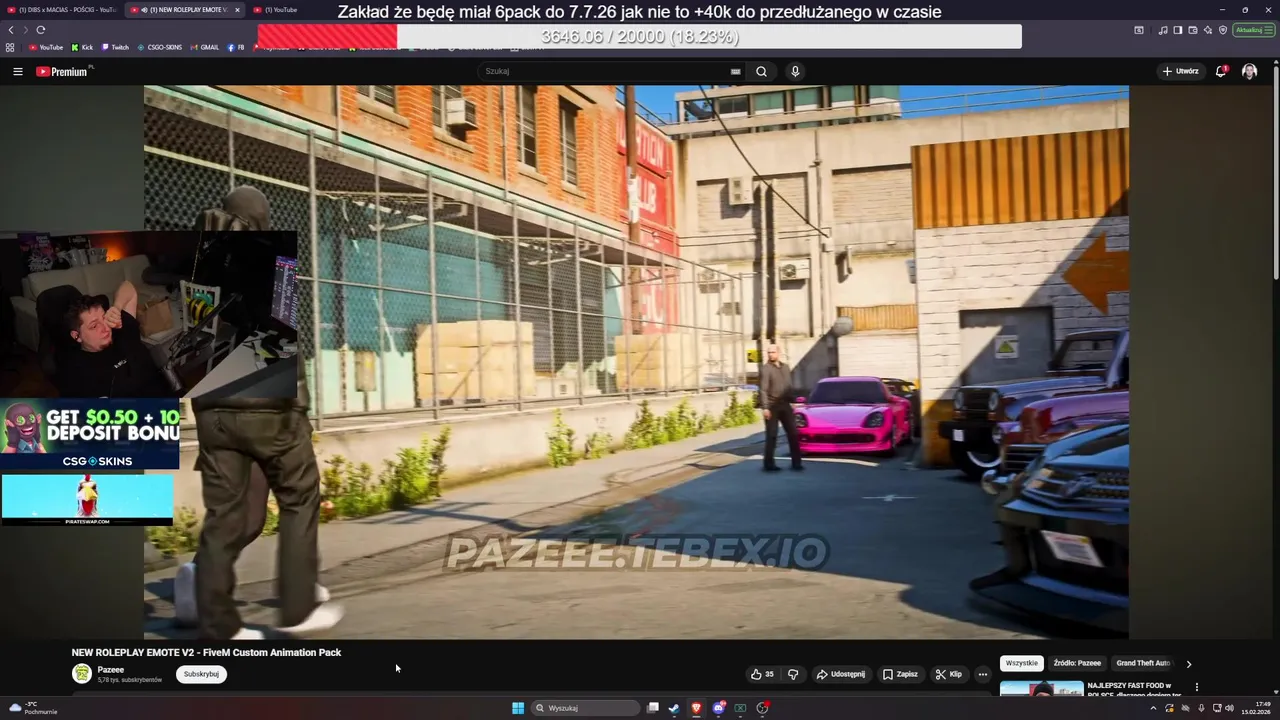This screenshot has width=1280, height=720.
Task: Click the Windows taskbar Wyszukaj search box
Action: [x=585, y=708]
